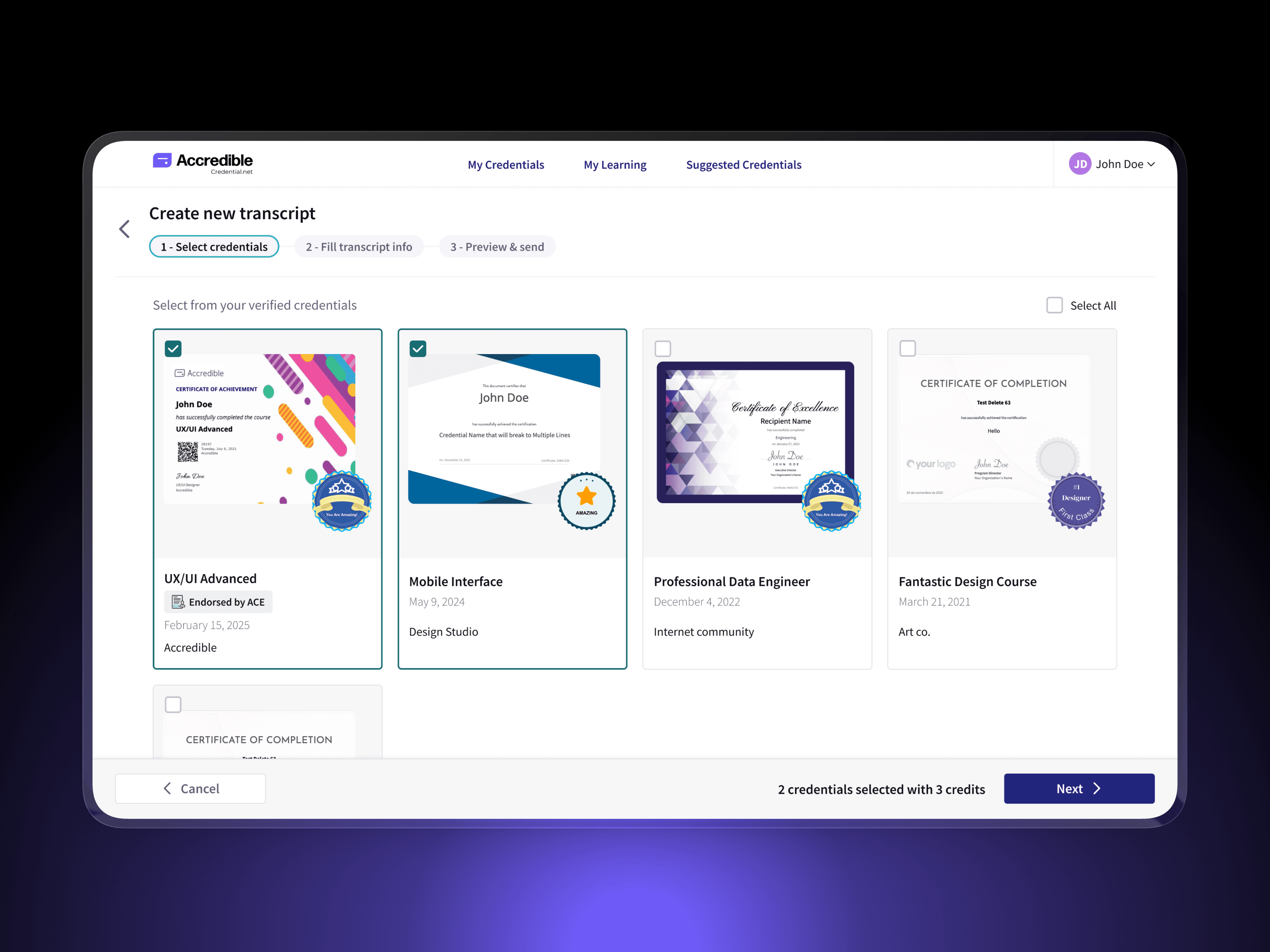This screenshot has height=952, width=1270.
Task: Click the Endorsed by ACE tag
Action: click(x=218, y=602)
